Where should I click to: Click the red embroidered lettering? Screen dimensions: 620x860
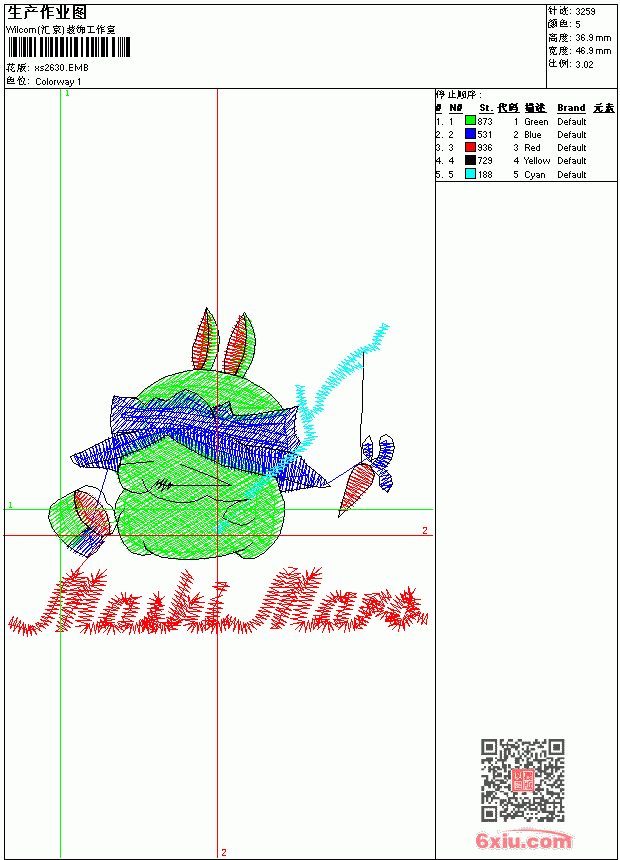click(218, 602)
